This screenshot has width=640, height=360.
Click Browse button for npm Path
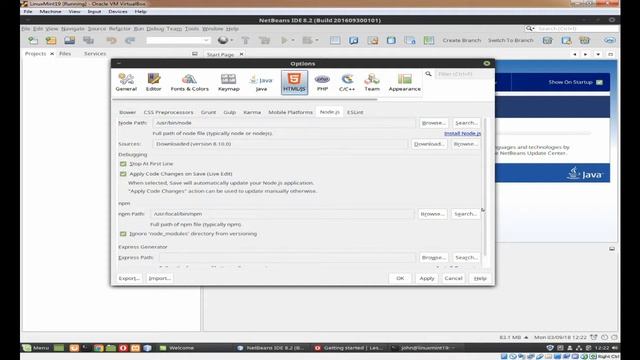click(x=432, y=214)
